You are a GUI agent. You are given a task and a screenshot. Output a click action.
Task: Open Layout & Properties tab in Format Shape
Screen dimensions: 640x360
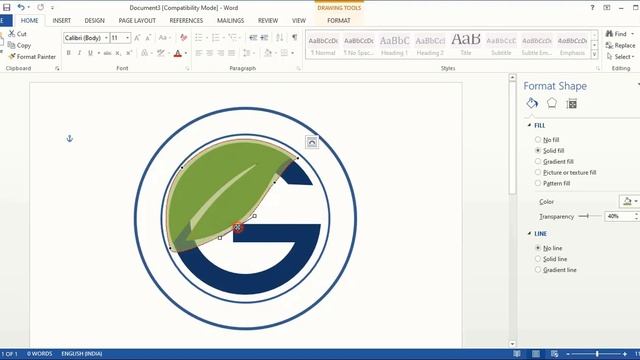coord(572,104)
